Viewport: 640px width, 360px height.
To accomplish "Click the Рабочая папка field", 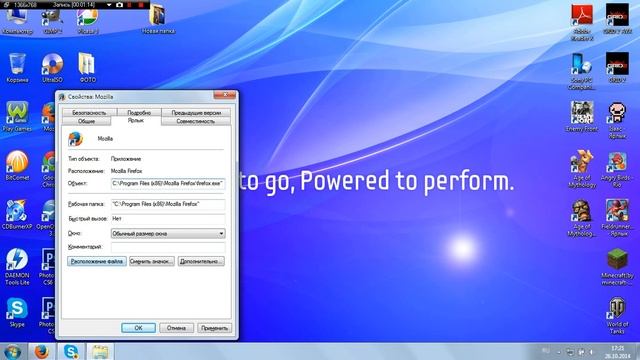I will [168, 204].
